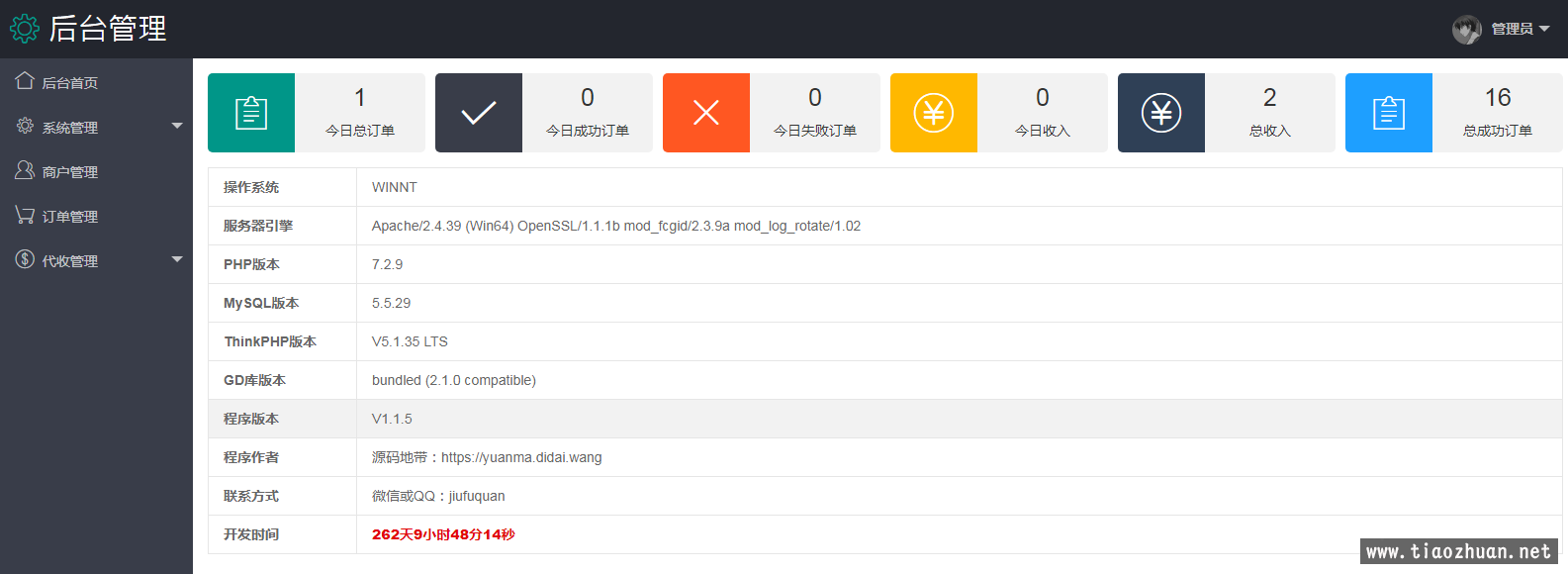This screenshot has height=574, width=1568.
Task: Click the green clipboard icon for 今日总订单
Action: click(x=251, y=113)
